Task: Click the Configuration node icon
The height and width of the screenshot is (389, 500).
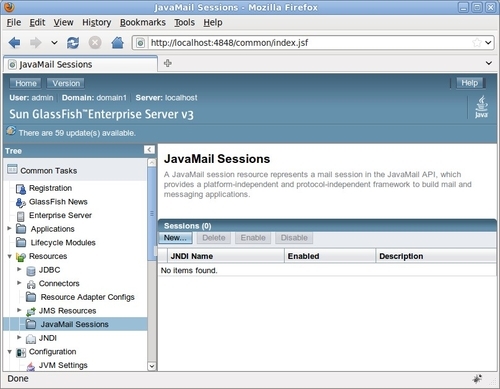Action: (21, 352)
